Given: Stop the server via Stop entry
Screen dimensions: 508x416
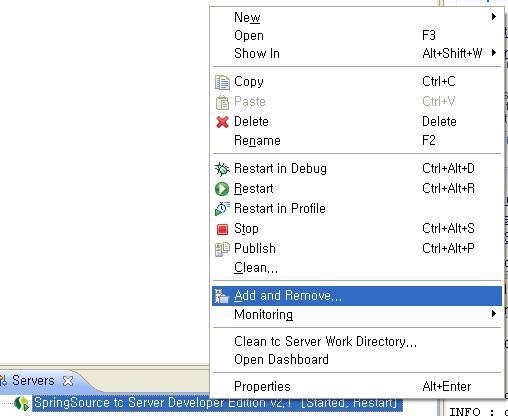Looking at the screenshot, I should tap(357, 229).
